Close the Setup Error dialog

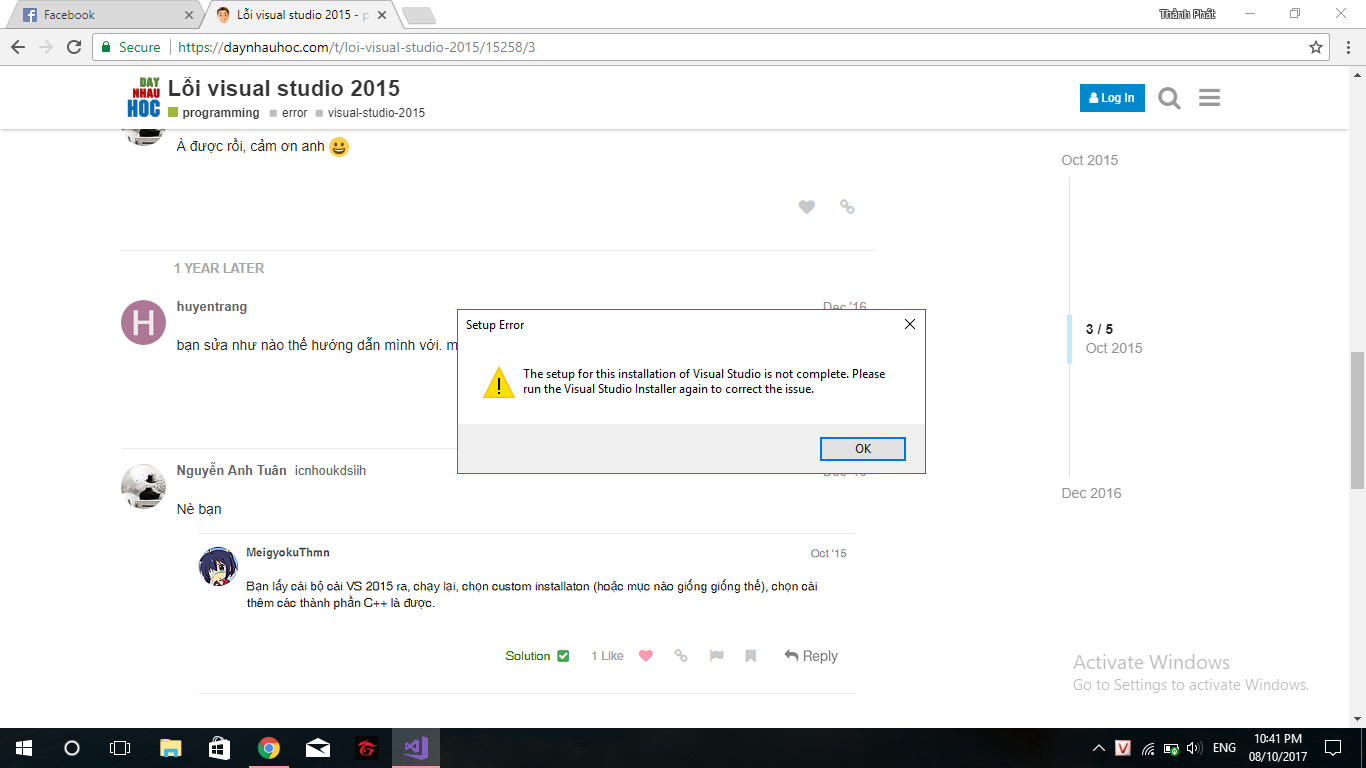(x=909, y=325)
